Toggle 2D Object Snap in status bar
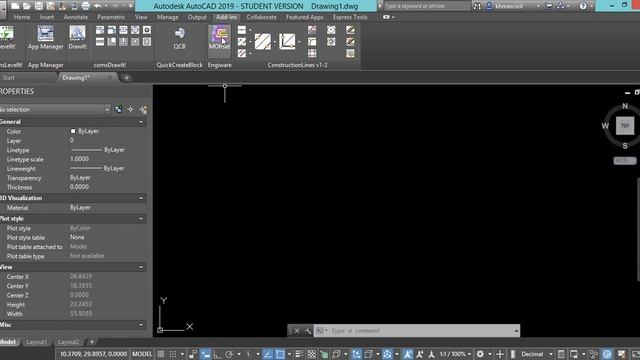 (x=280, y=354)
